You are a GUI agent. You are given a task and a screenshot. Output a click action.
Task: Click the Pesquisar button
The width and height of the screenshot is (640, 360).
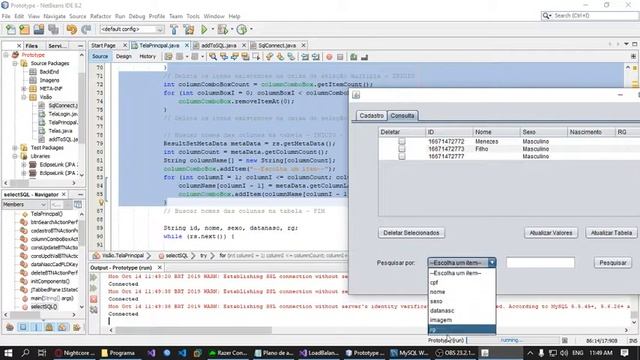[x=613, y=263]
